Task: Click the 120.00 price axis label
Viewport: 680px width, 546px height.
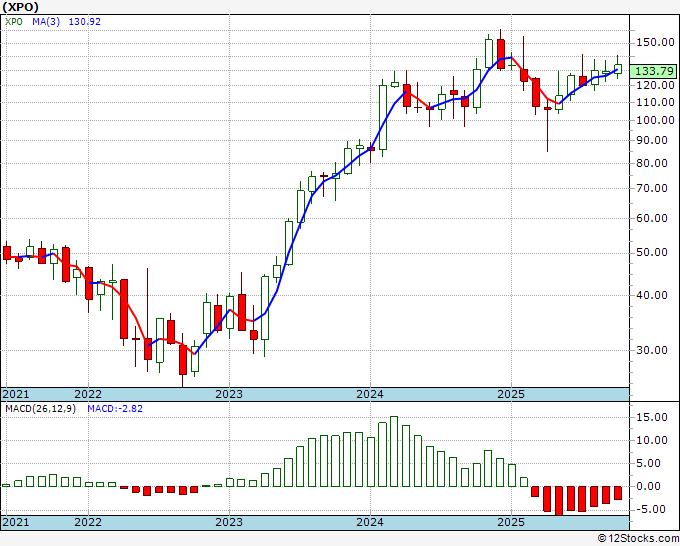Action: click(x=655, y=85)
